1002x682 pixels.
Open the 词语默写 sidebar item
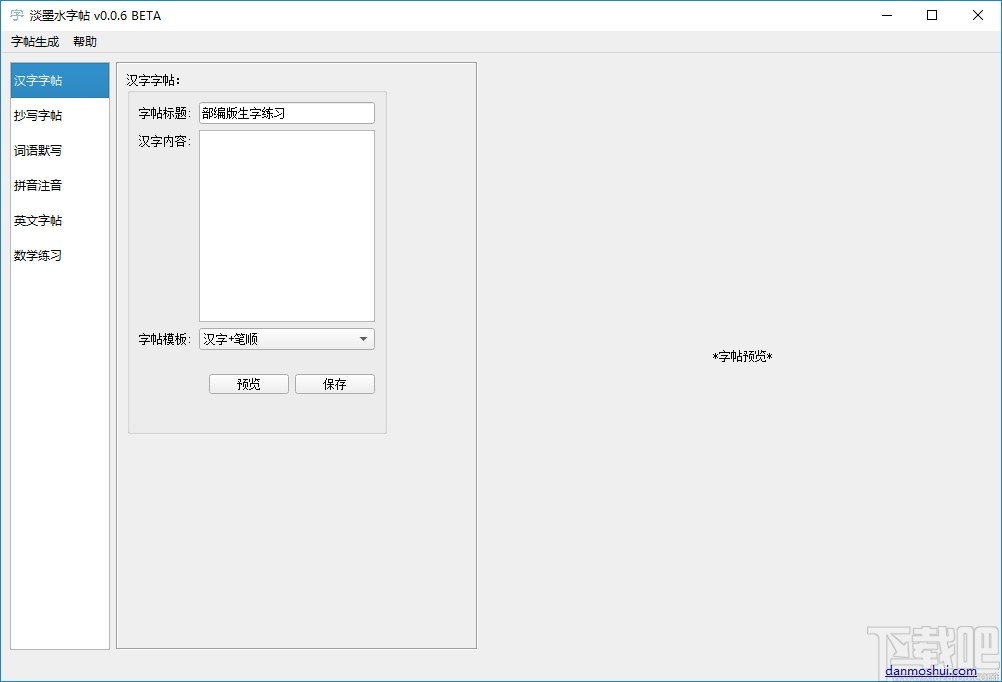click(x=60, y=151)
